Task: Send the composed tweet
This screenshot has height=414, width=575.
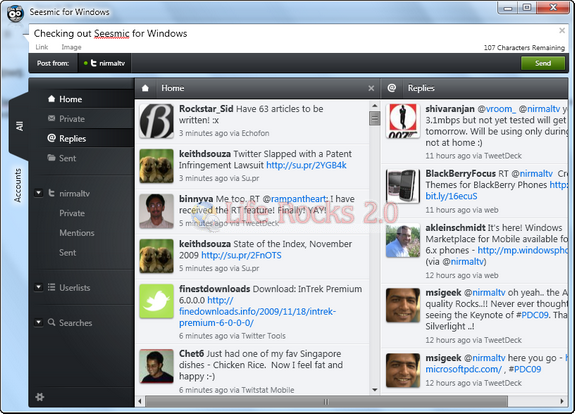Action: coord(543,63)
